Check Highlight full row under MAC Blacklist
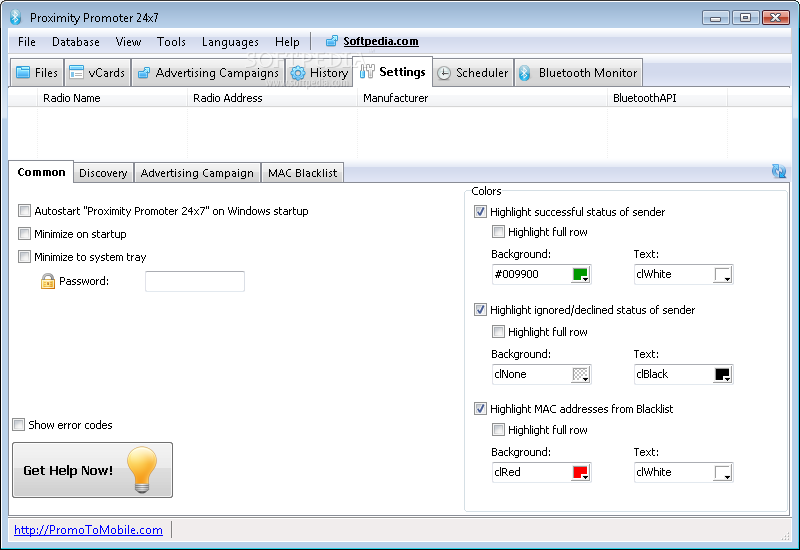Image resolution: width=800 pixels, height=550 pixels. (498, 430)
